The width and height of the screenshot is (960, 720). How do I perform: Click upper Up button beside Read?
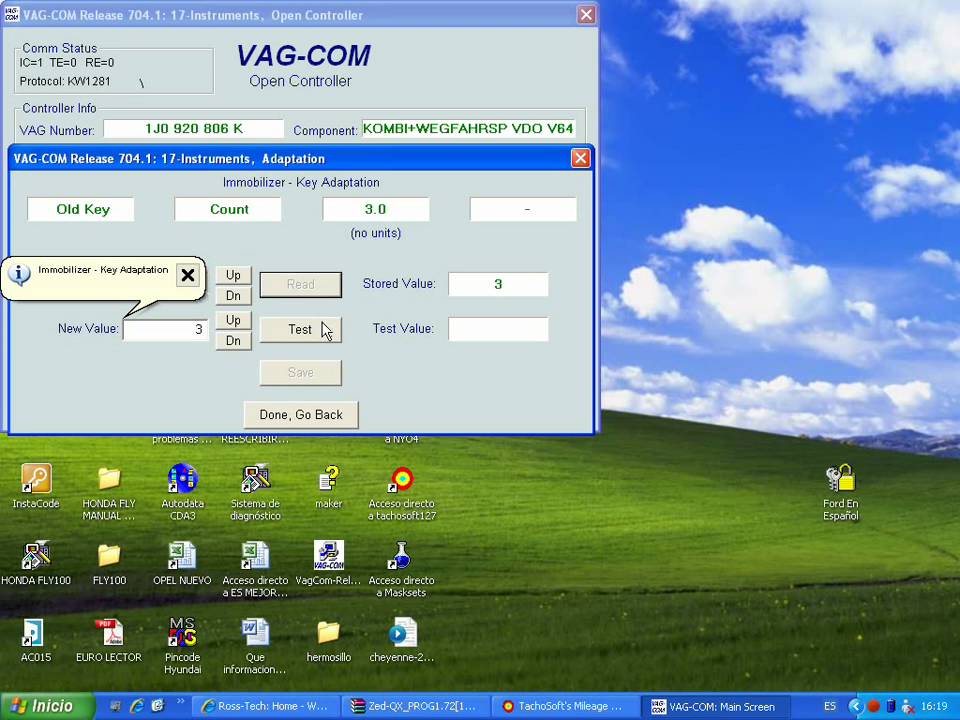click(x=233, y=275)
